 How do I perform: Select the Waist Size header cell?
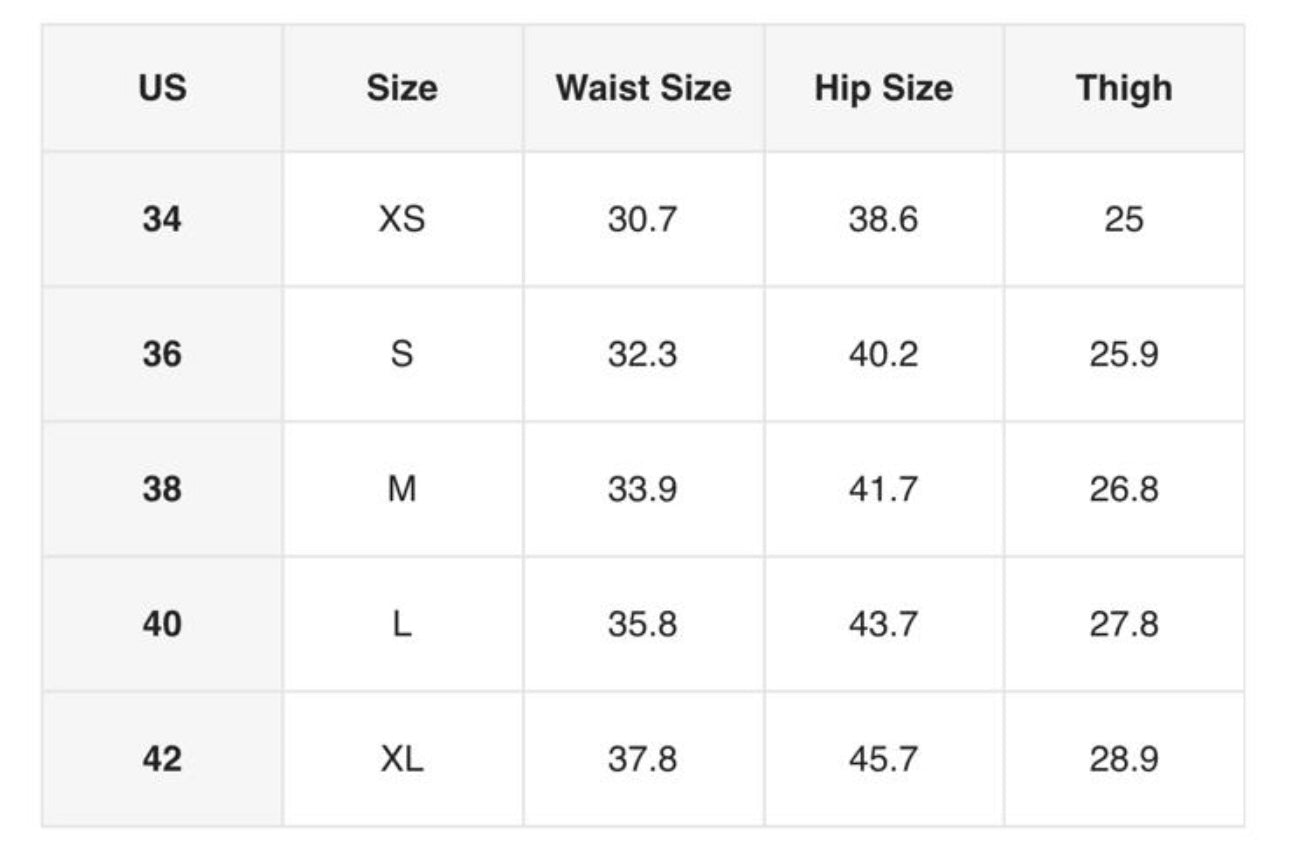(643, 88)
